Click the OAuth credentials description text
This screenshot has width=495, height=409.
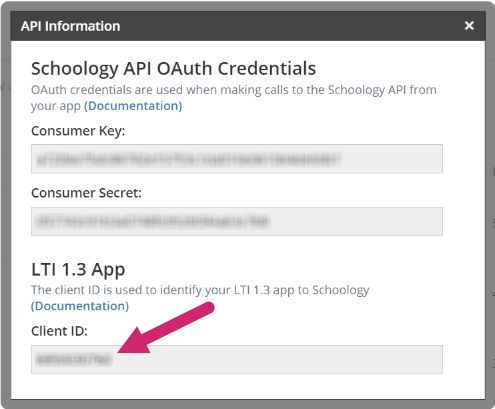point(234,98)
